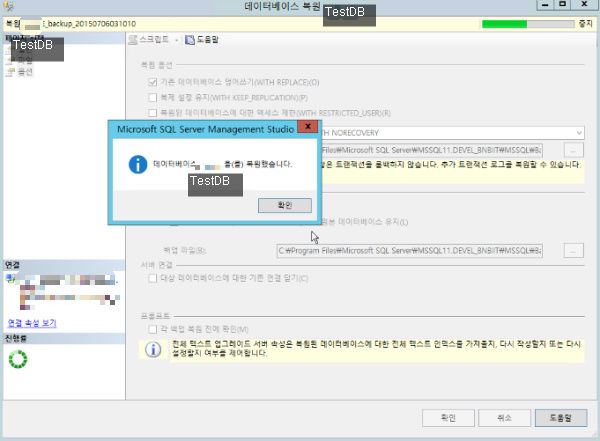The width and height of the screenshot is (600, 441).
Task: Click the bottom 확인 button of restore window
Action: coord(448,418)
